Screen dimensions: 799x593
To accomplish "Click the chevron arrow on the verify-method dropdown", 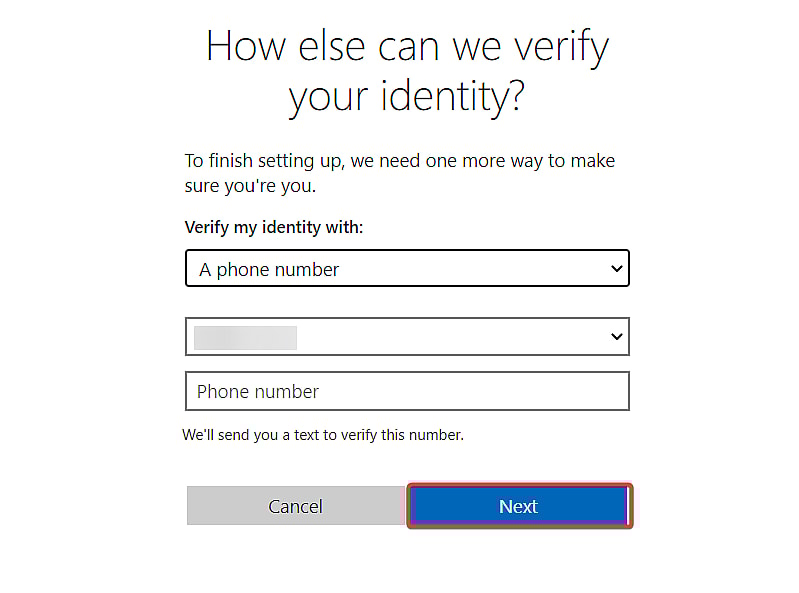I will (x=617, y=268).
